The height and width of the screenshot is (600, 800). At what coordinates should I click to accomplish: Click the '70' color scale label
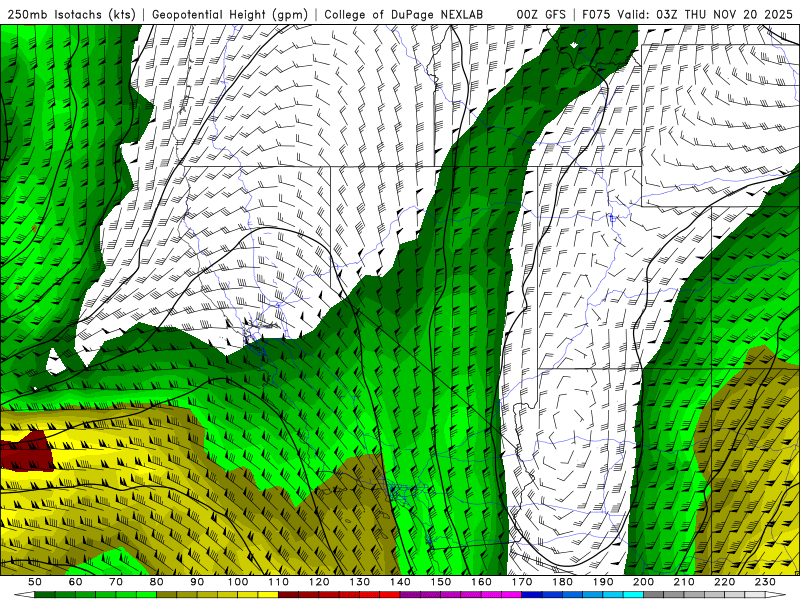116,582
